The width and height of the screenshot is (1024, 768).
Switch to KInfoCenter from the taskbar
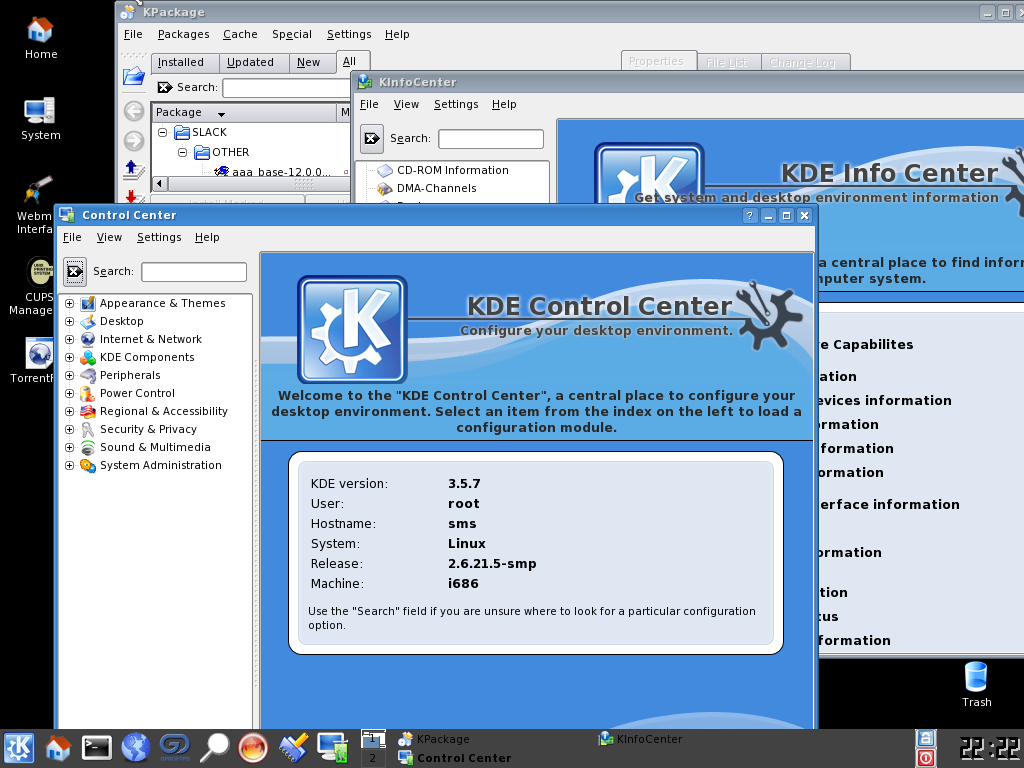click(648, 739)
